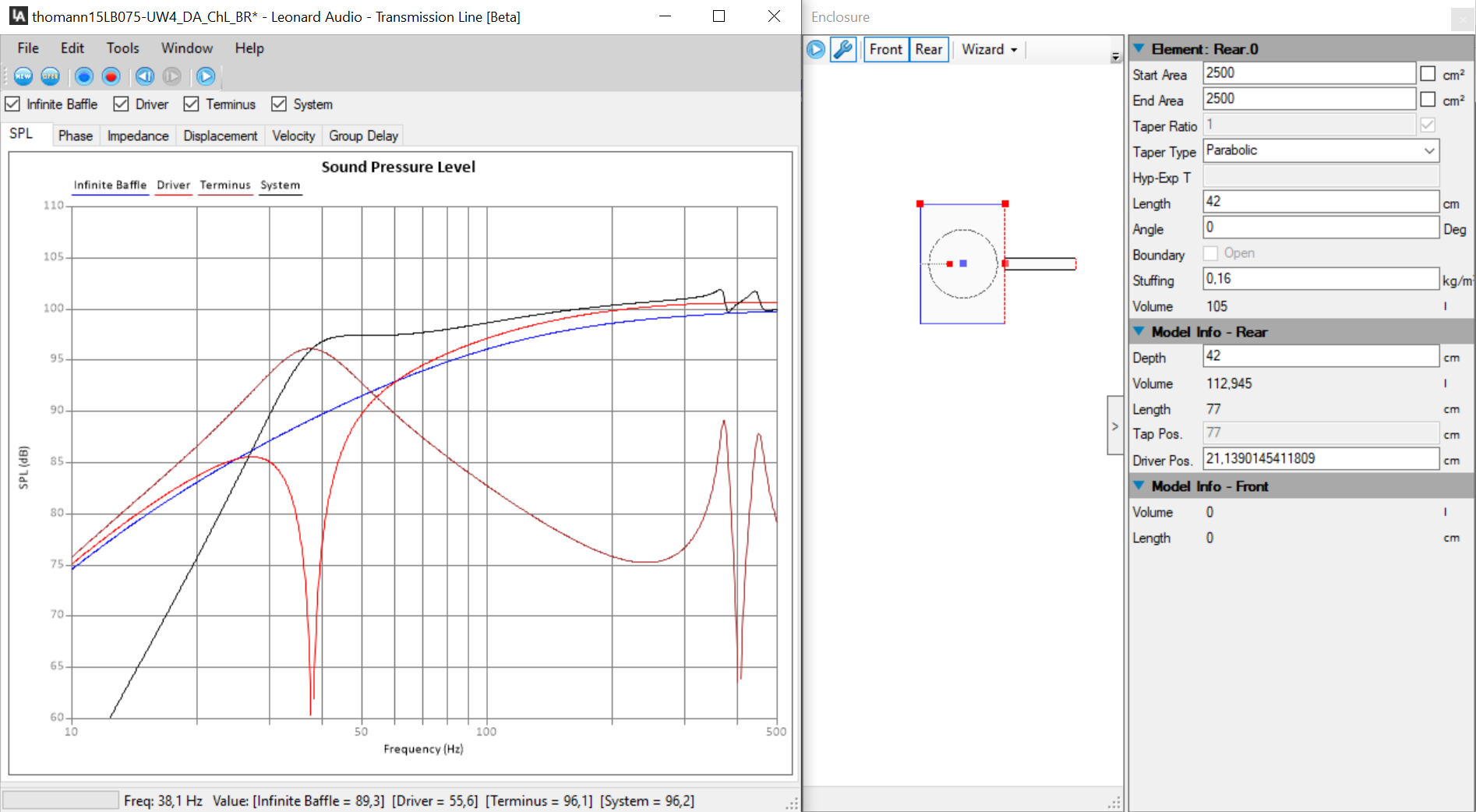Switch to the Impedance tab
The width and height of the screenshot is (1476, 812).
(x=138, y=136)
